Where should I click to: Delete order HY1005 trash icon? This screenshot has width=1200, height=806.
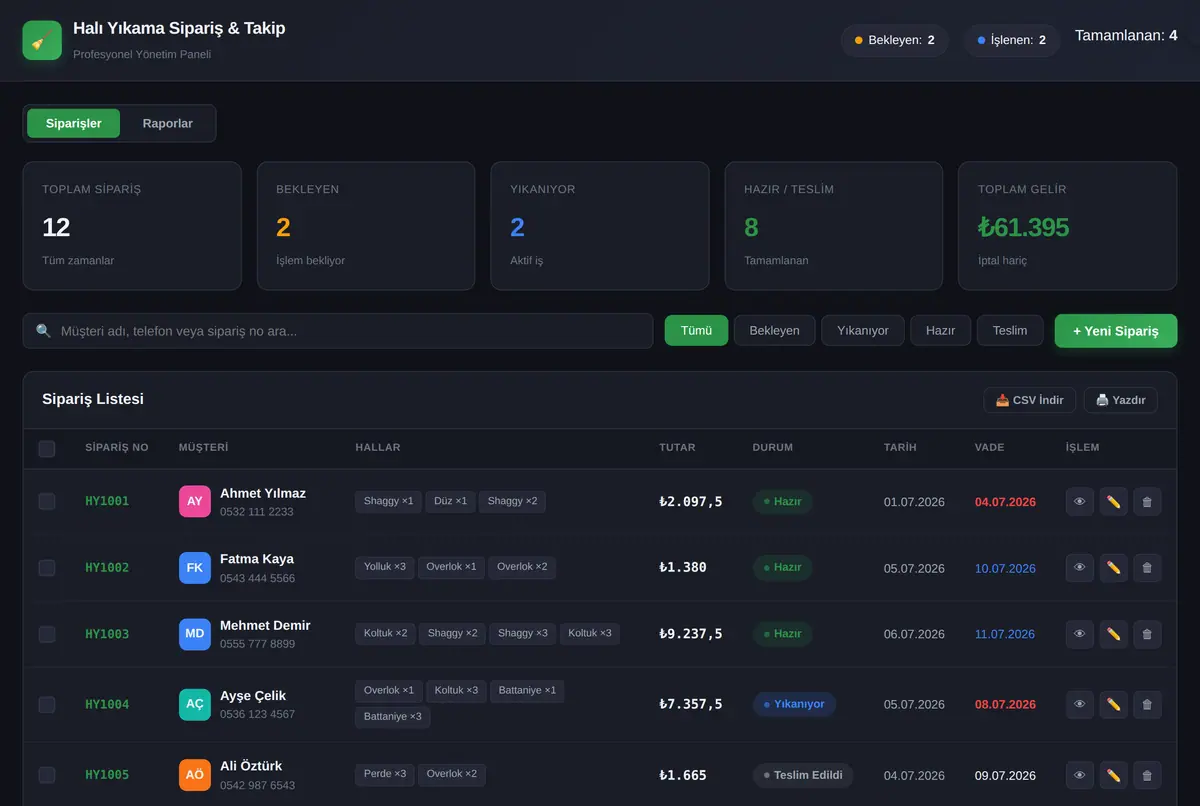pyautogui.click(x=1147, y=775)
